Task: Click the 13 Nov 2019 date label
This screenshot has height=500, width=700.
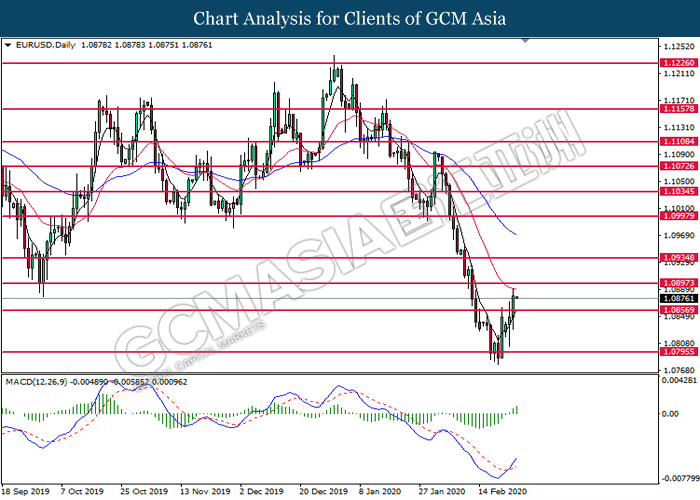Action: (x=205, y=492)
